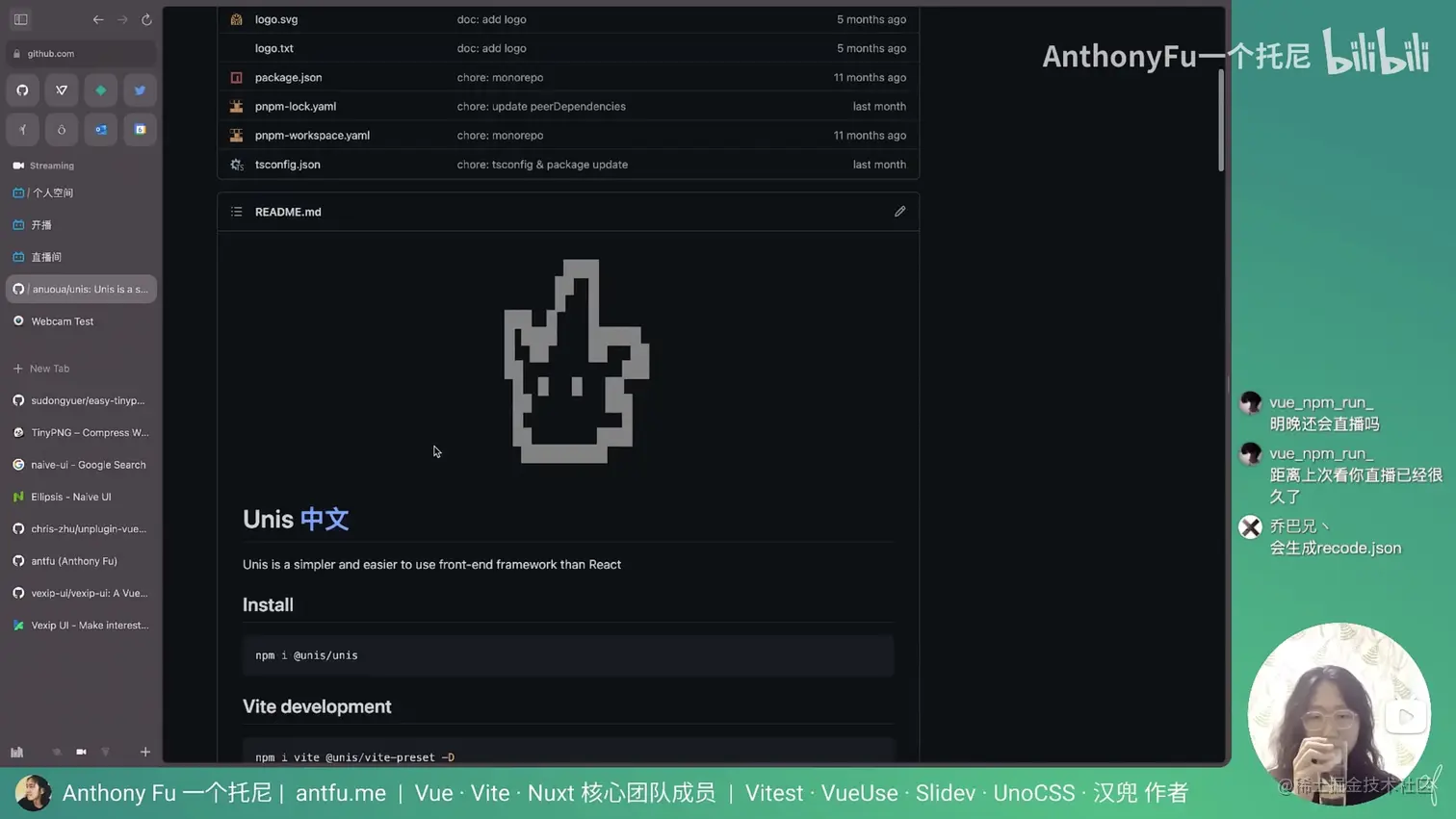The image size is (1456, 819).
Task: Open the package.json file
Action: 288,77
